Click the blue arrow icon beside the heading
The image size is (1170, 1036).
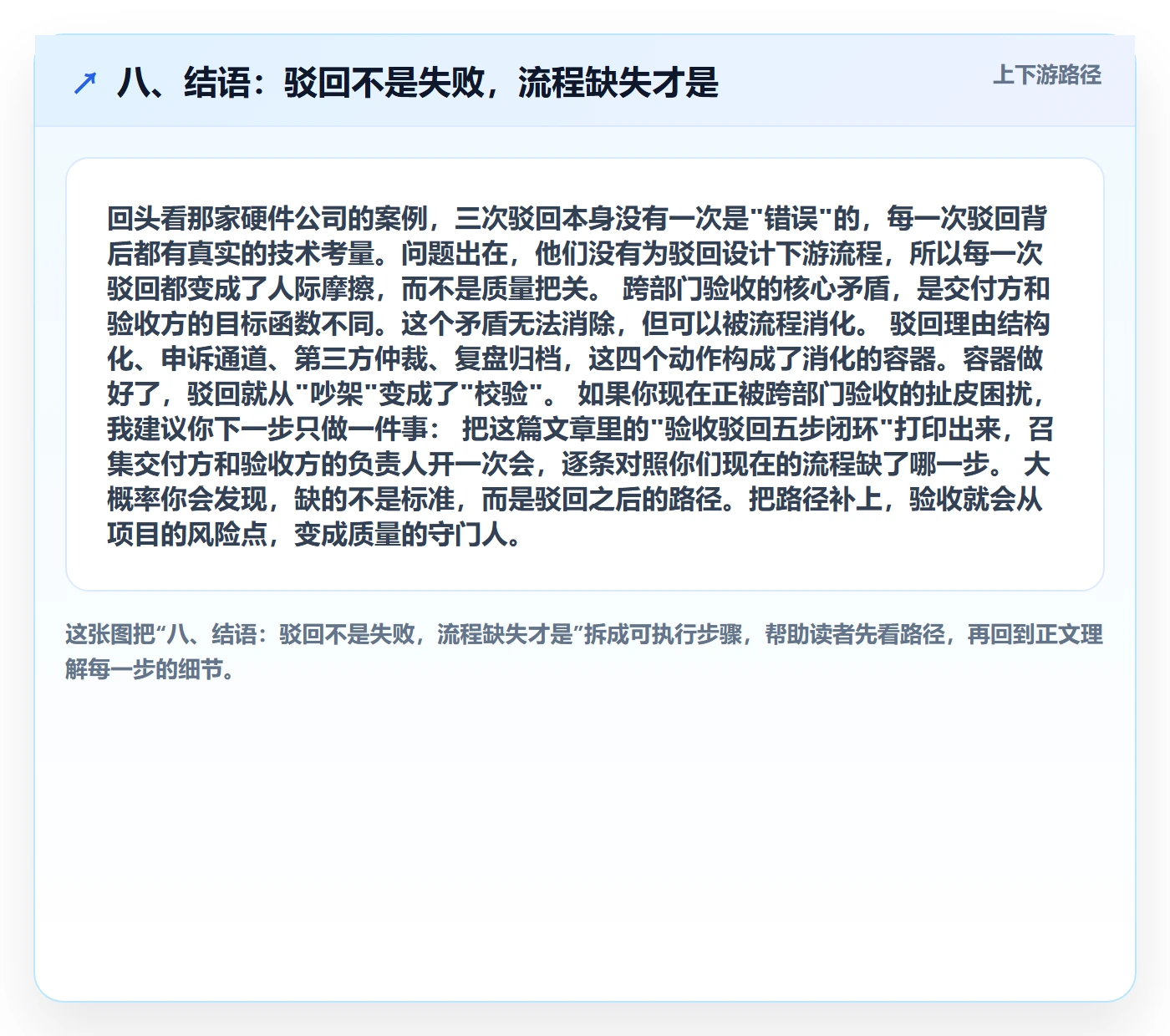tap(85, 83)
